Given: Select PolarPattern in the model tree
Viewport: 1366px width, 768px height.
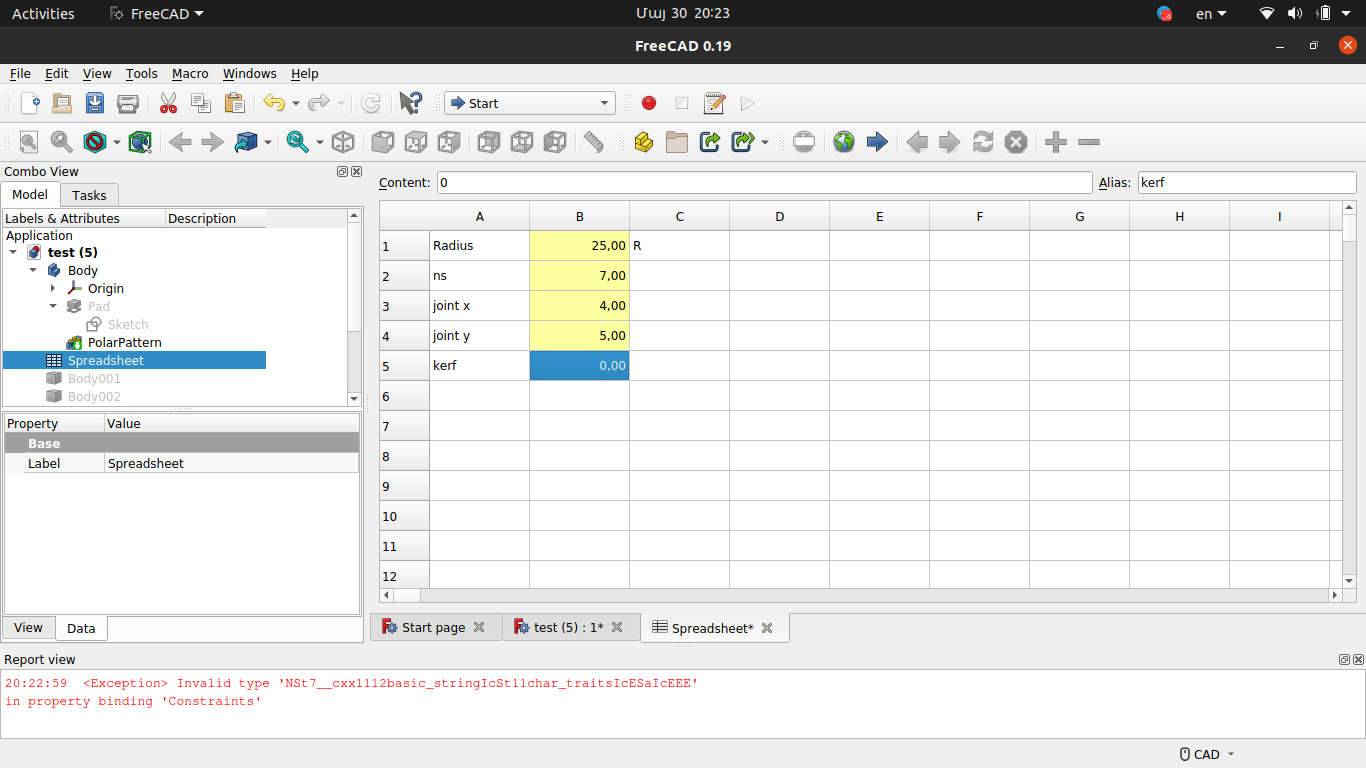Looking at the screenshot, I should (124, 343).
